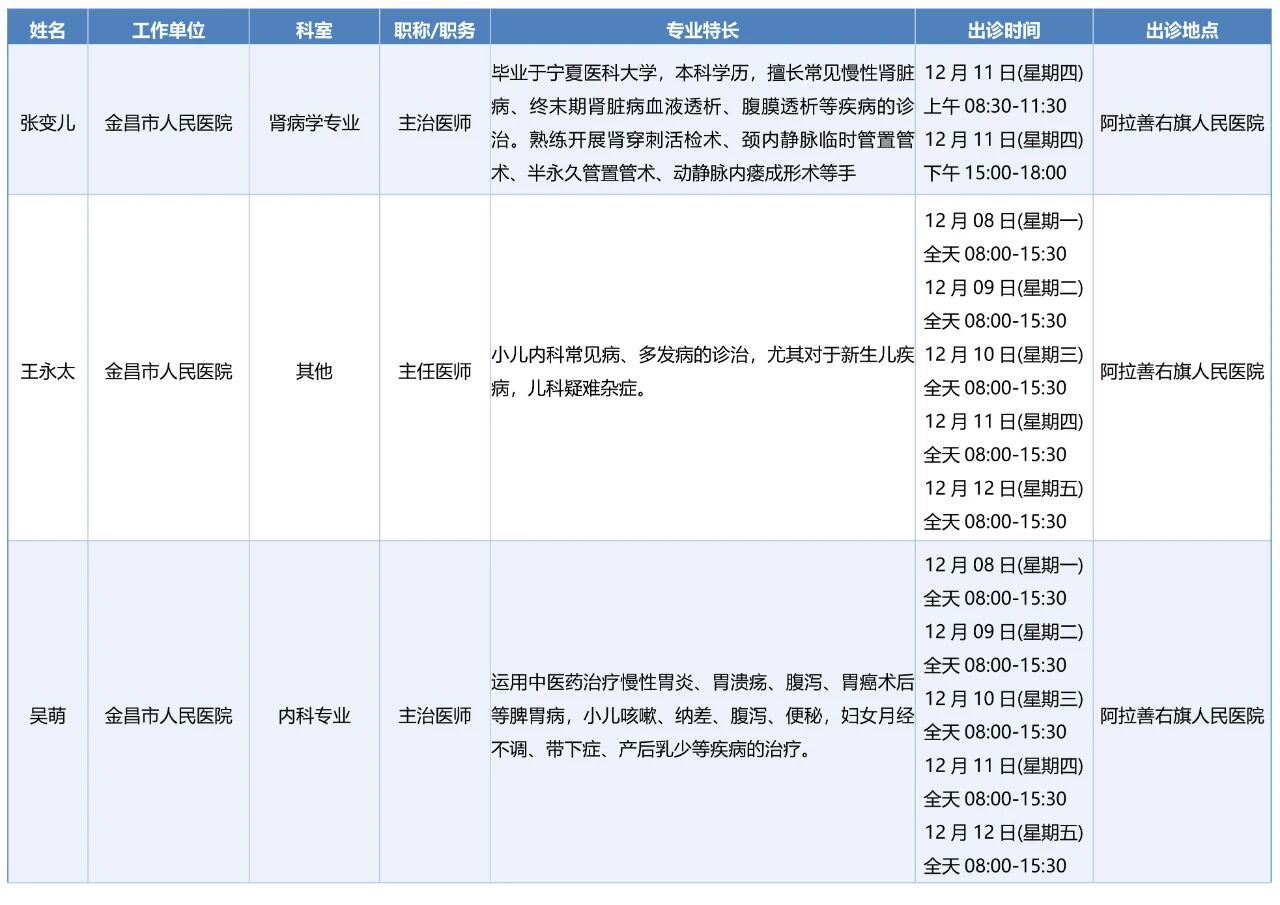
Task: Select 张变儿's specialty text on kidney disease
Action: point(702,123)
